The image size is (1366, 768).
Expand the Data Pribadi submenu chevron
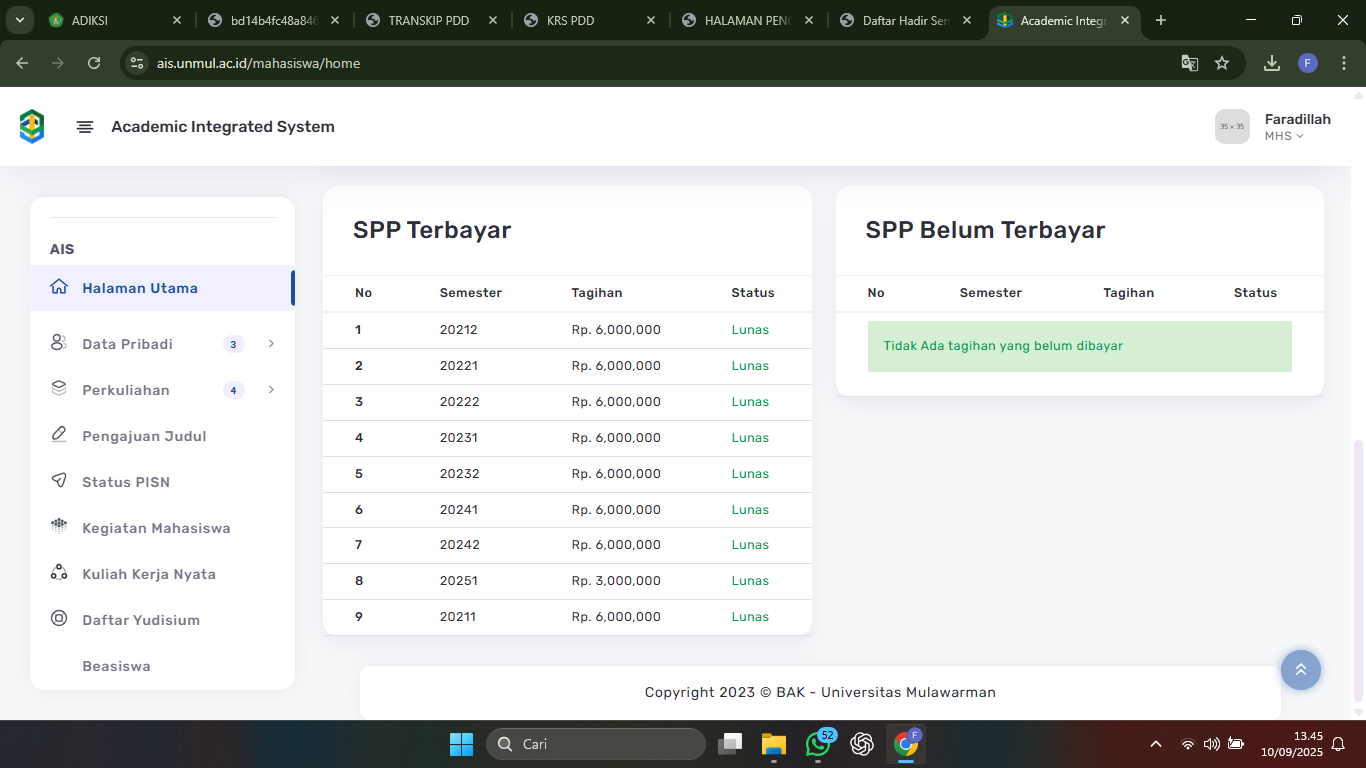tap(271, 344)
